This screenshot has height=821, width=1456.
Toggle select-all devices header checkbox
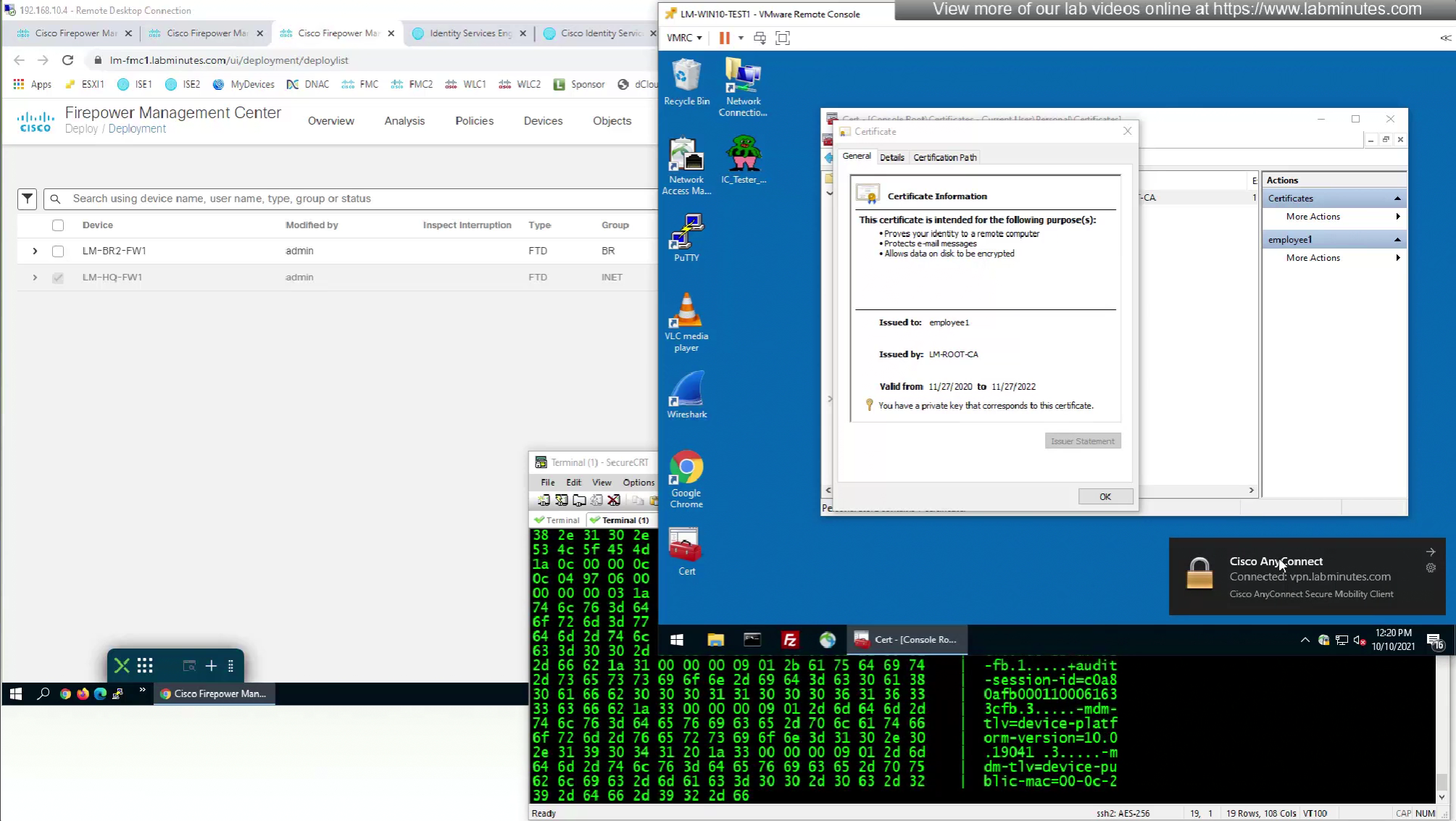click(x=58, y=225)
